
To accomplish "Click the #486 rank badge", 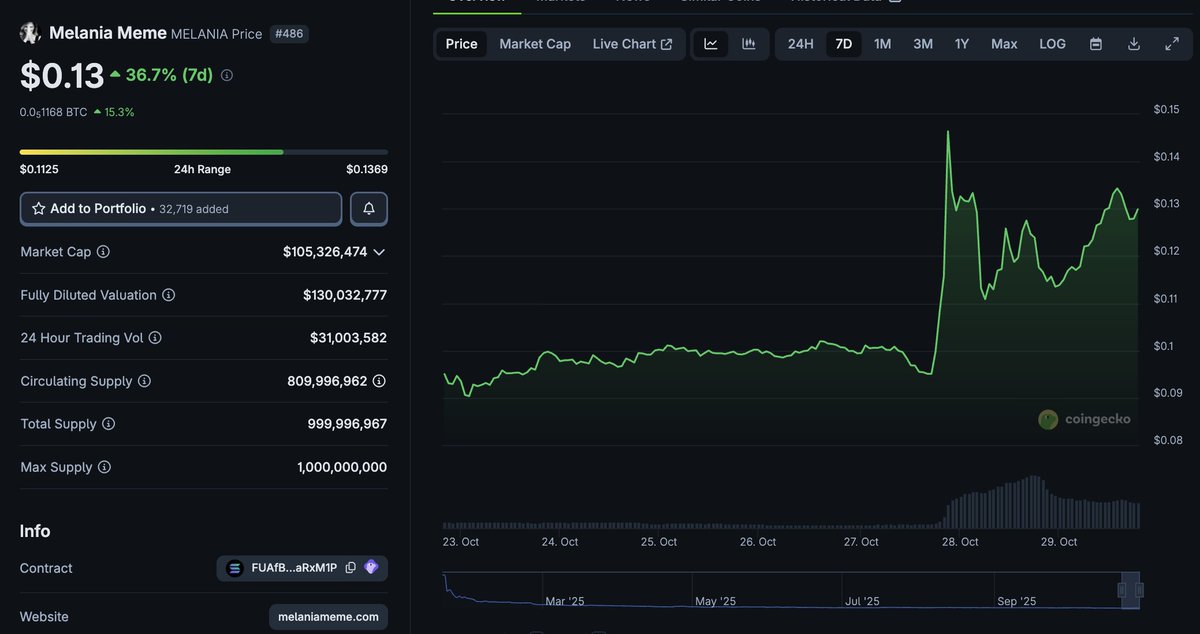I will (x=289, y=33).
